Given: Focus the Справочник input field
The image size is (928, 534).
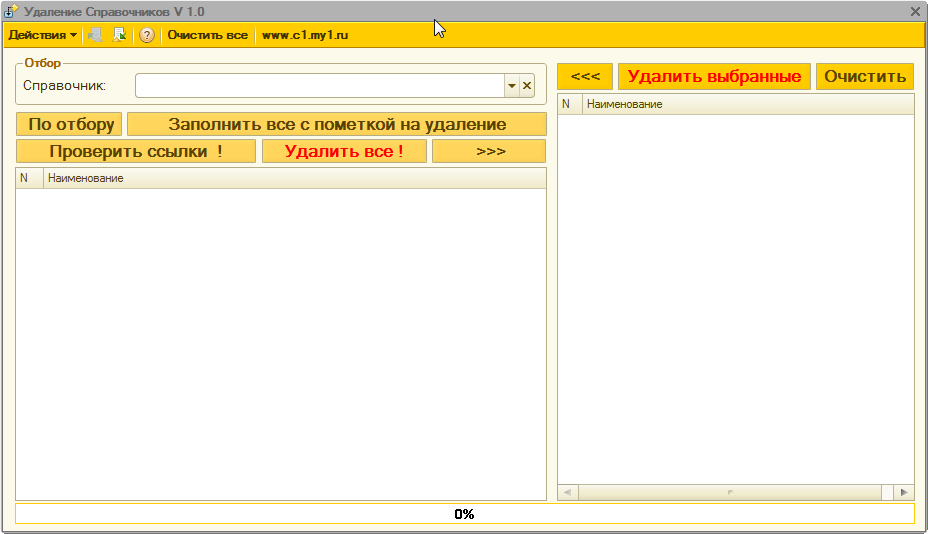Looking at the screenshot, I should [x=320, y=86].
